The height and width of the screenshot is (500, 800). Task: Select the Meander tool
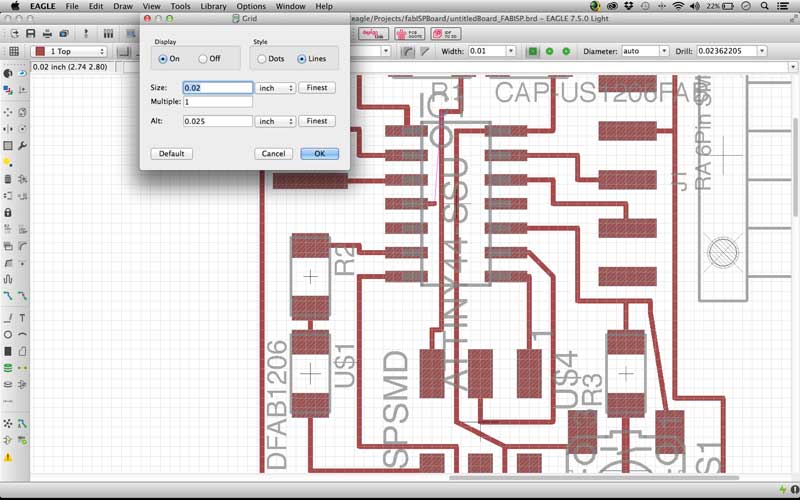point(8,279)
